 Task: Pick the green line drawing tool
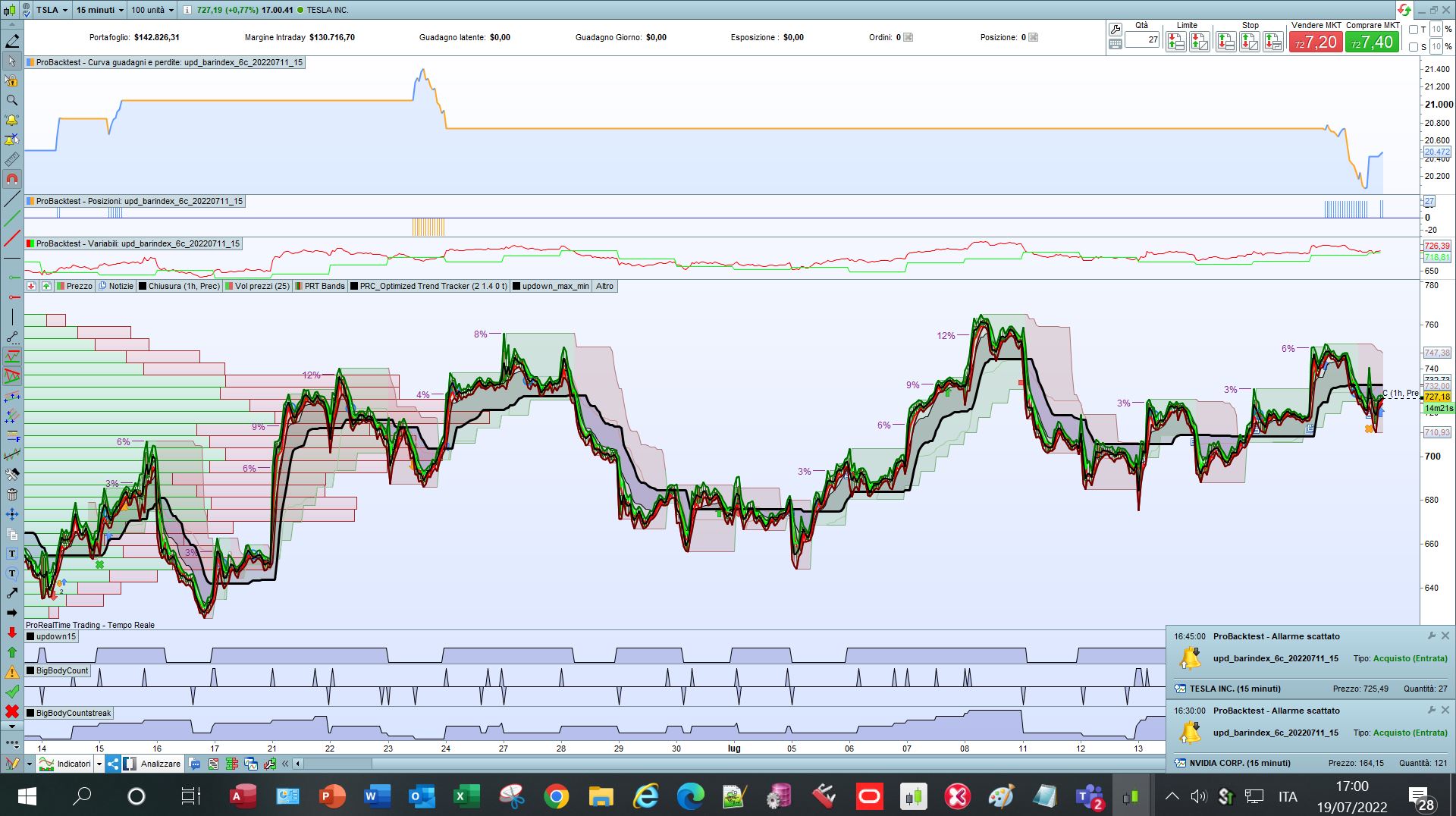tap(12, 219)
